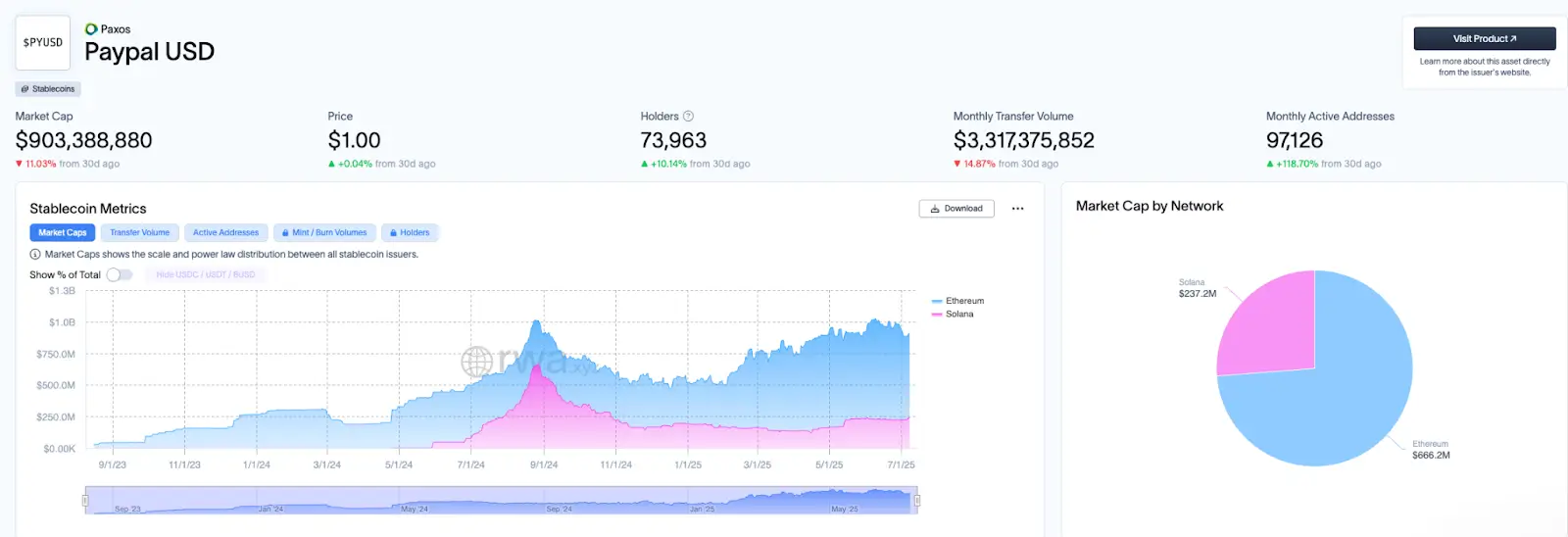Click the right handle of the range slider
This screenshot has height=537, width=1568.
tap(917, 500)
